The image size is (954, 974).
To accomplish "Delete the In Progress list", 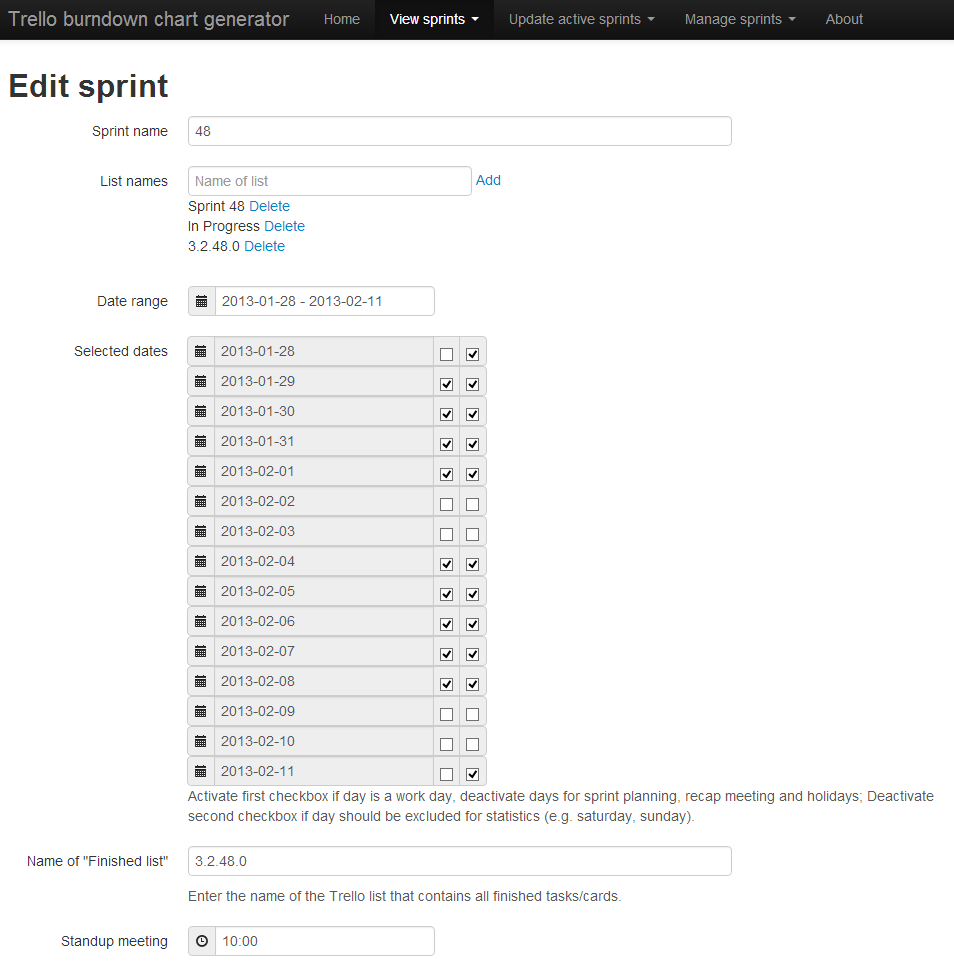I will 284,226.
